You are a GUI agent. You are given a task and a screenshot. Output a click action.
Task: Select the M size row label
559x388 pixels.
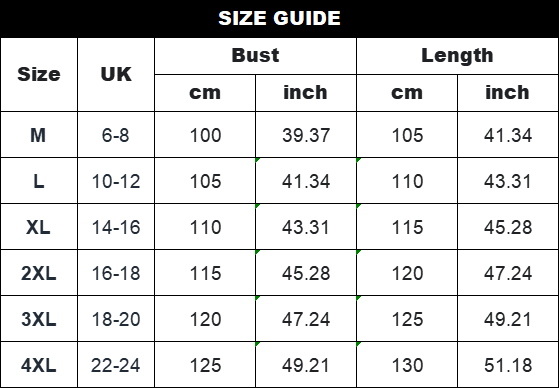click(39, 135)
